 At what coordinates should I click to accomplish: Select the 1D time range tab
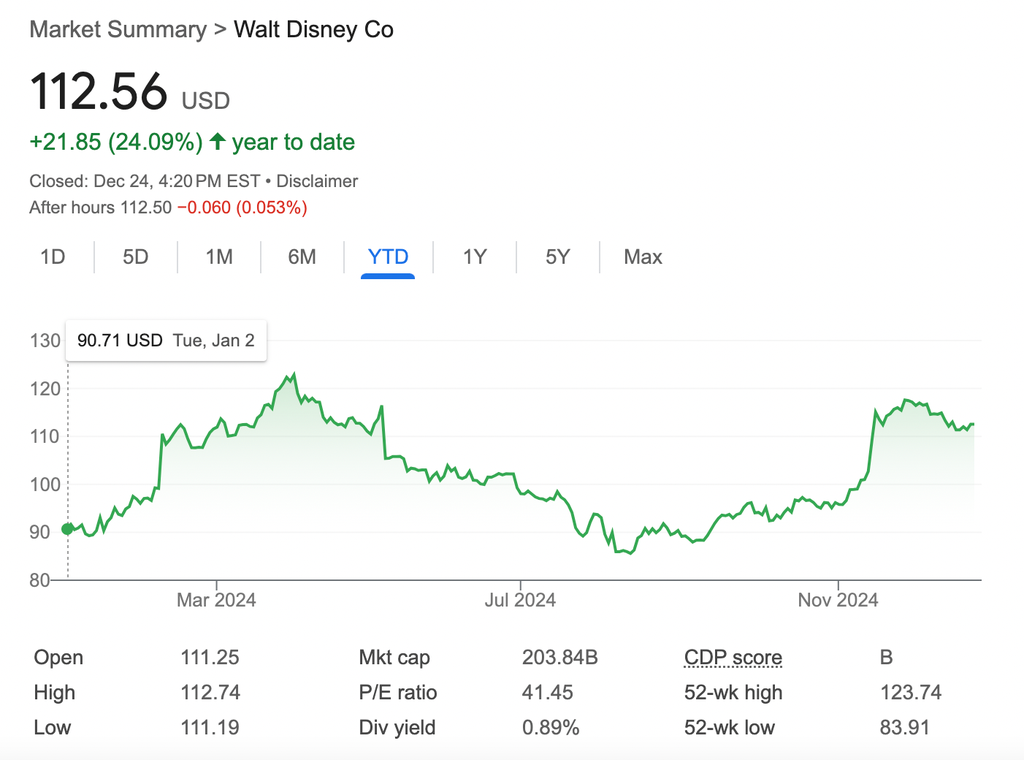[53, 257]
